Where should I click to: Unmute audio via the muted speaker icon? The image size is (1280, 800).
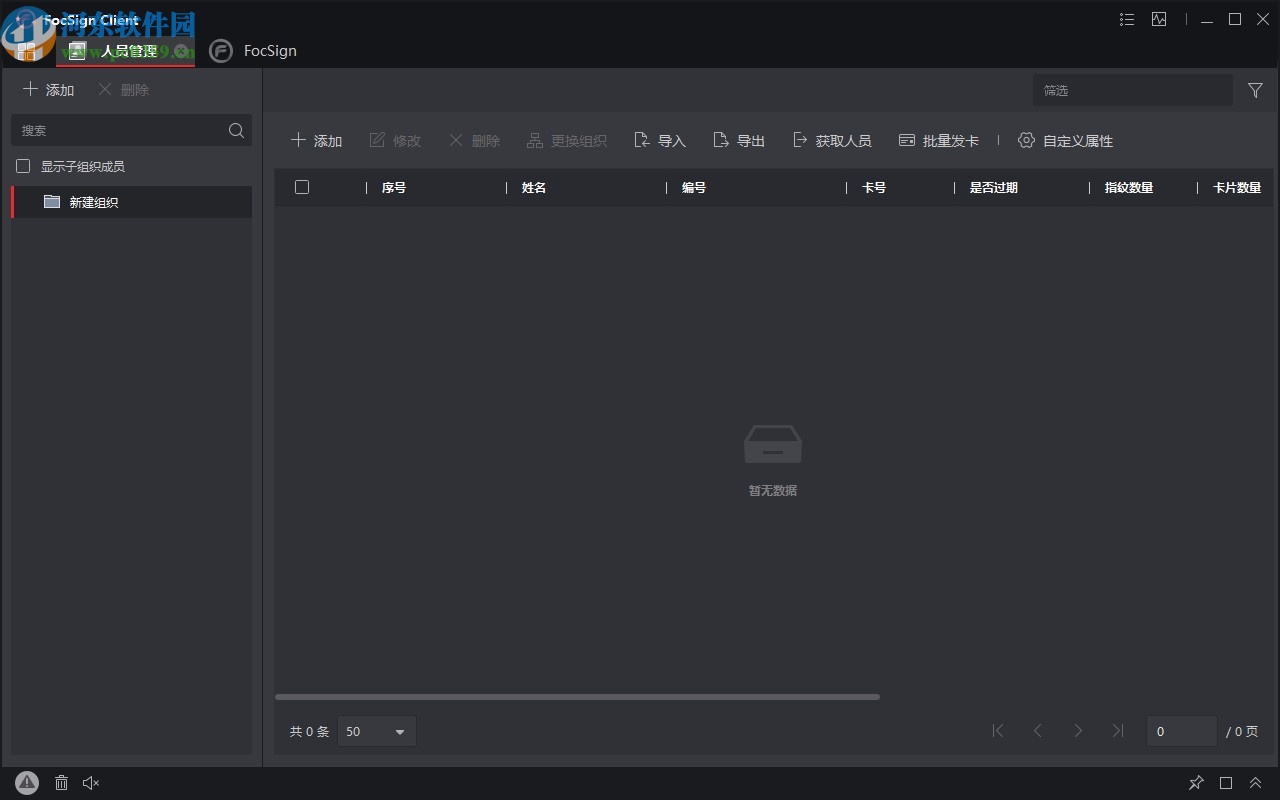(90, 783)
